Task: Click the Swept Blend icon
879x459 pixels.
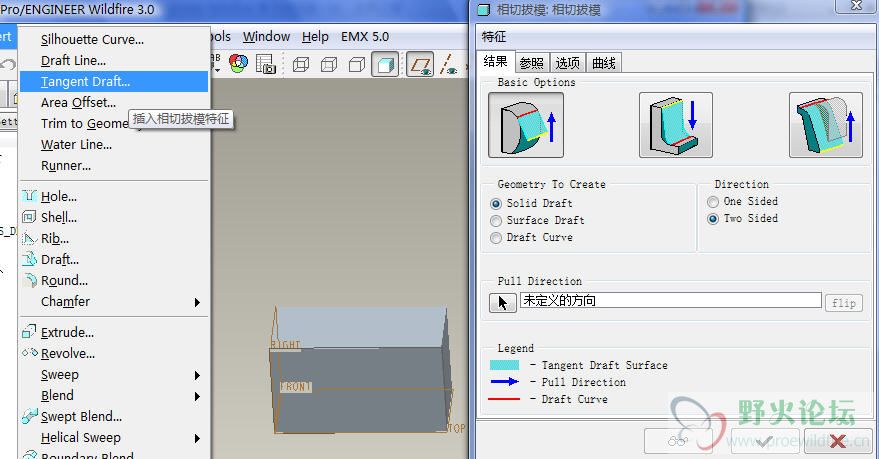Action: pos(29,416)
